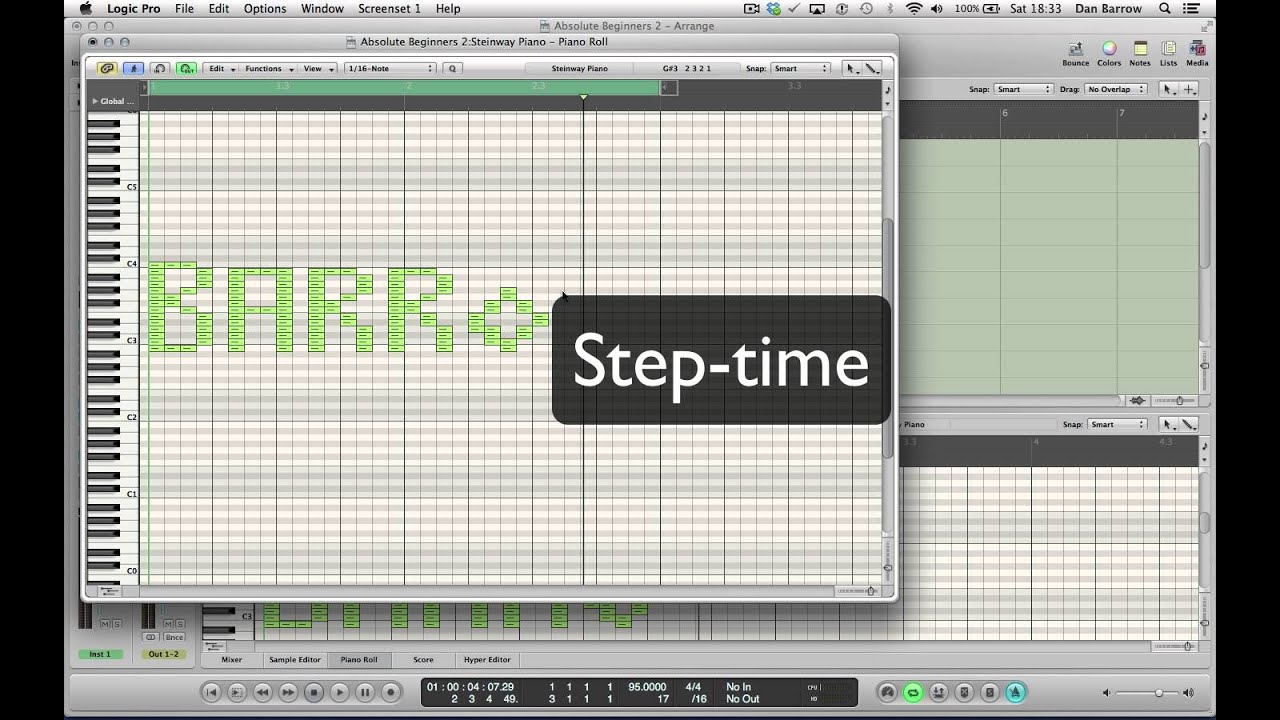1280x720 pixels.
Task: Click the Steinway Piano region name field
Action: pos(579,69)
